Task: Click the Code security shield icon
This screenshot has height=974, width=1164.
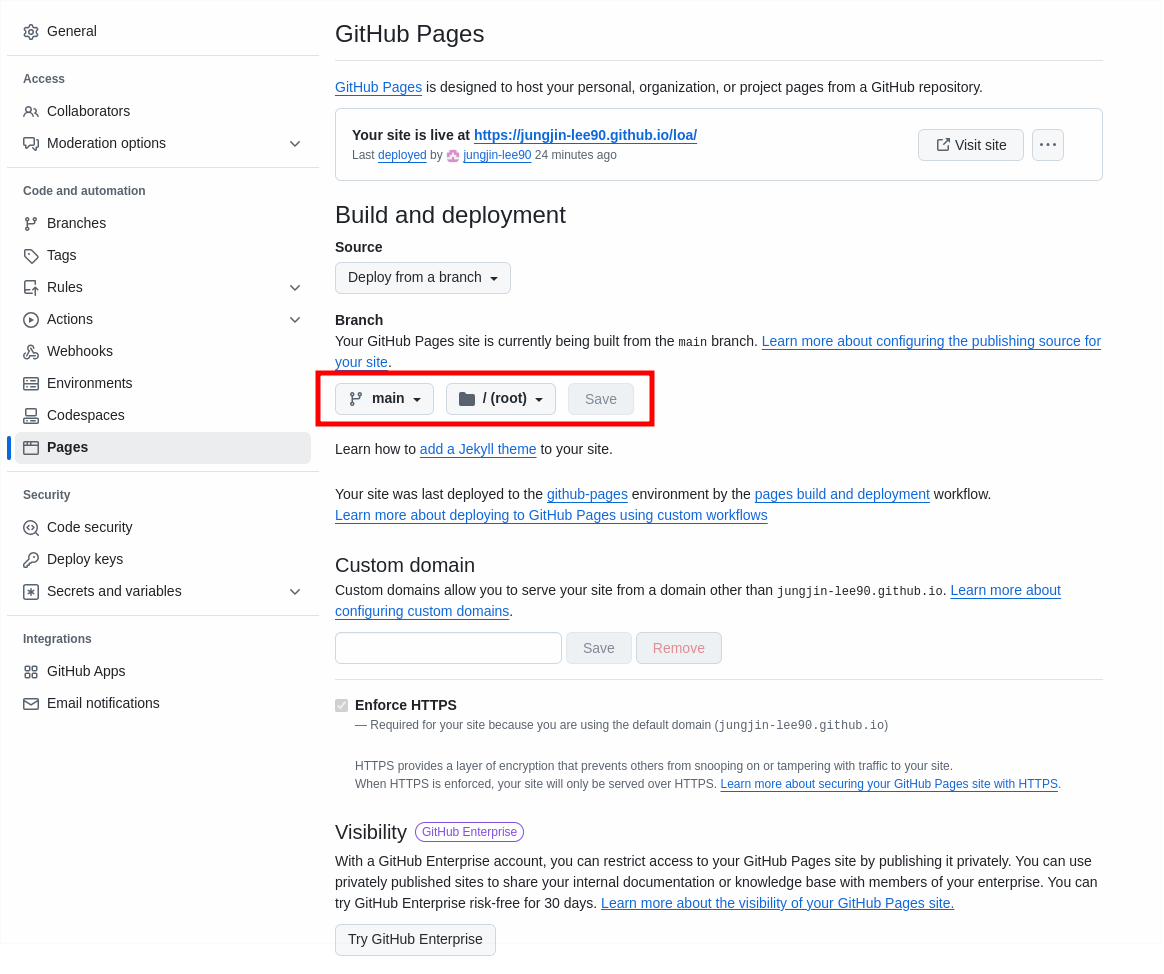Action: click(x=30, y=527)
